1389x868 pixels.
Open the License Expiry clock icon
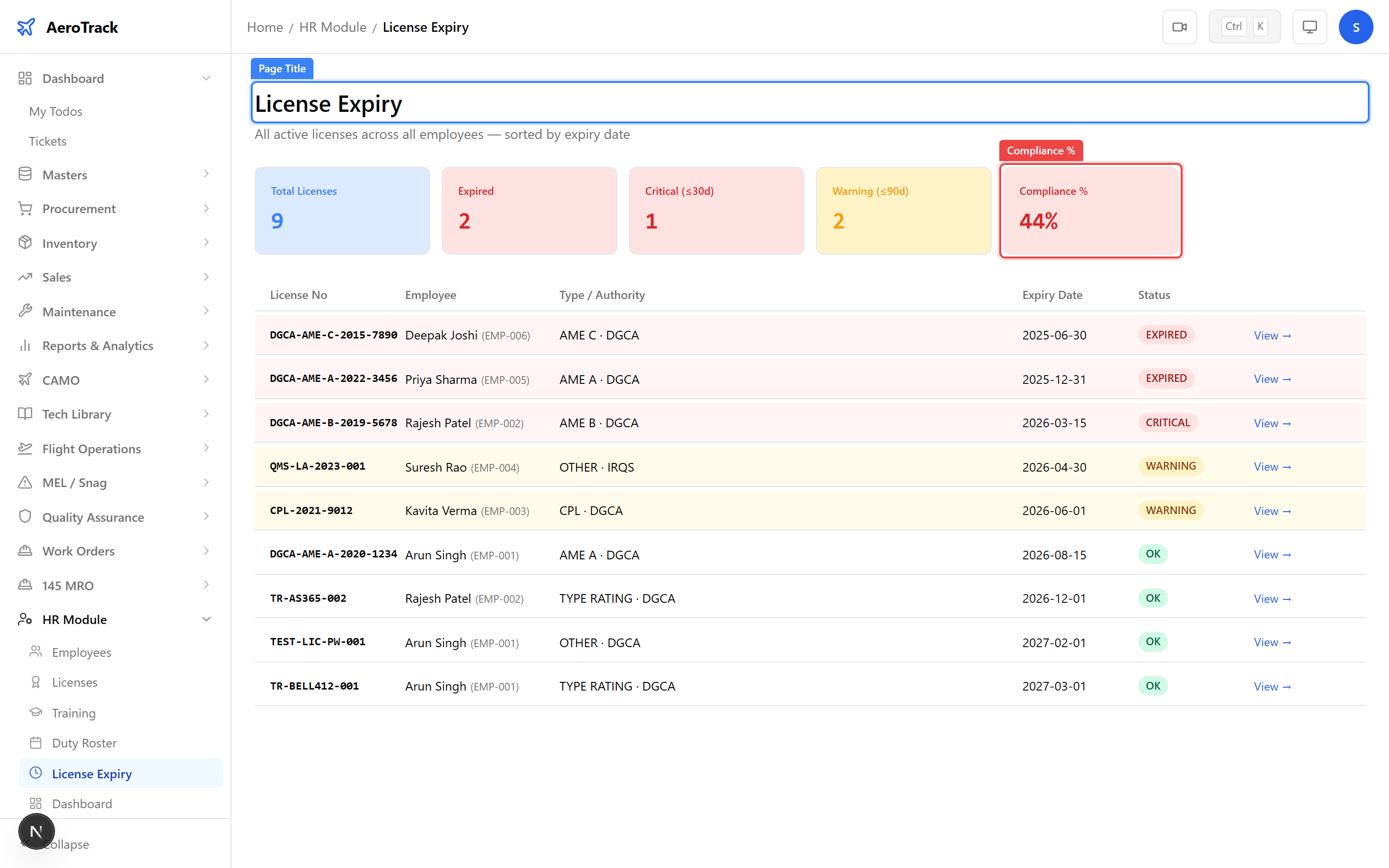(x=36, y=773)
